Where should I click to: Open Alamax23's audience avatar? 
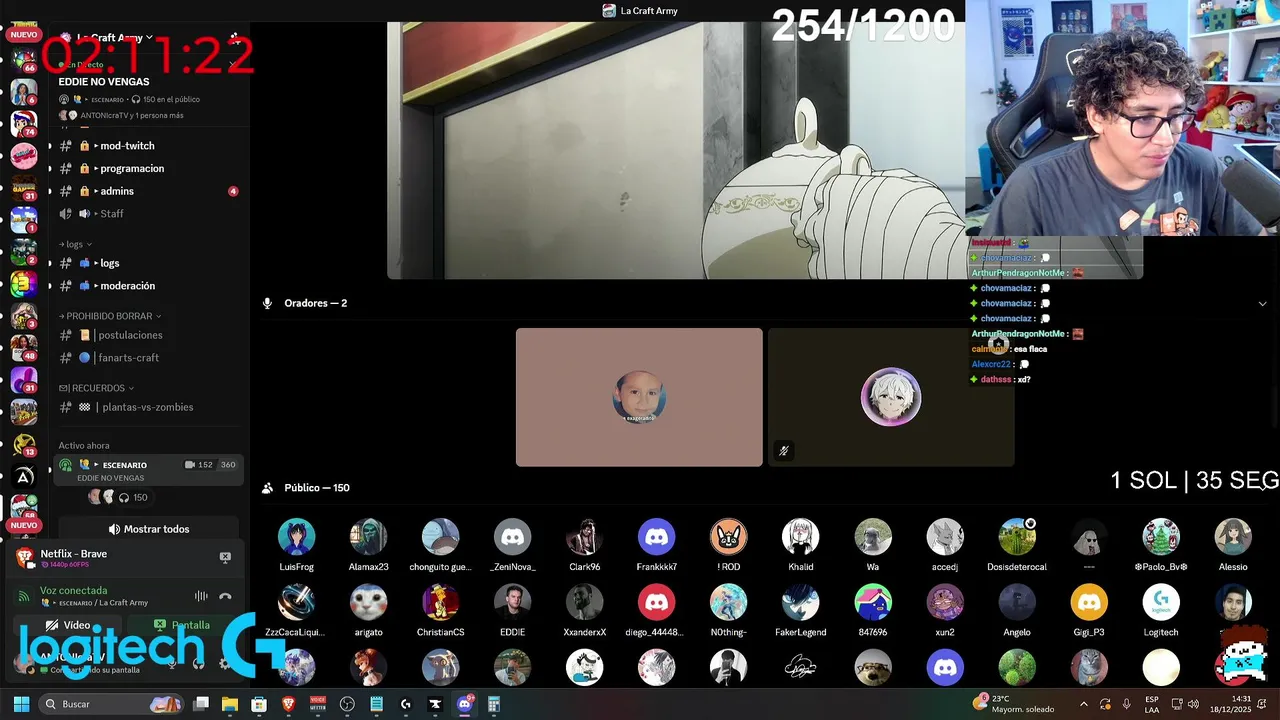[368, 537]
